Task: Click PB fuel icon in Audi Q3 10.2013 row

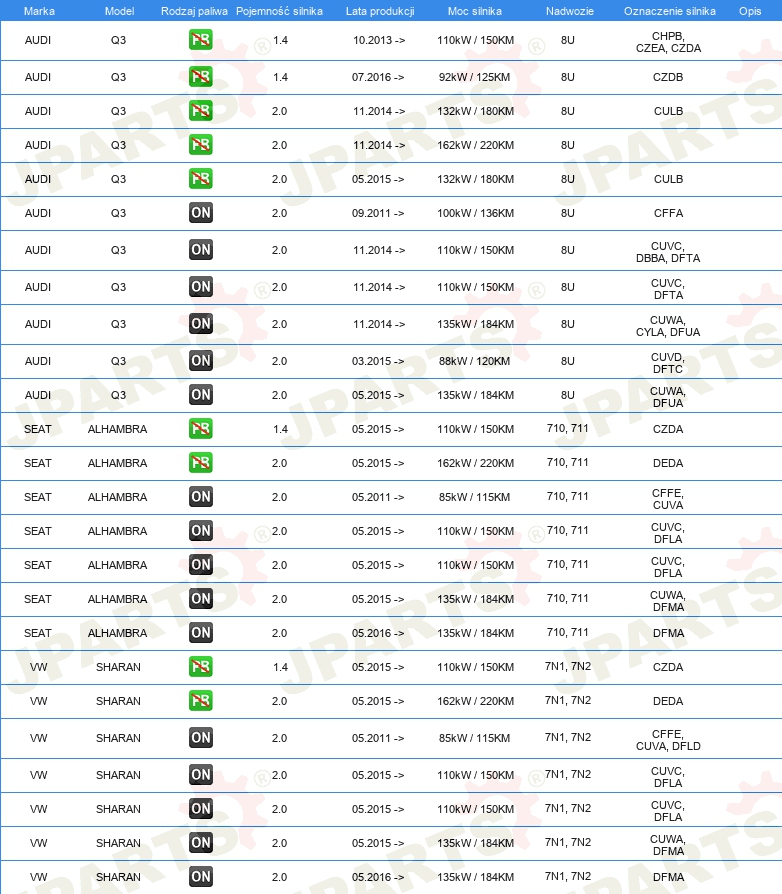Action: click(x=201, y=40)
